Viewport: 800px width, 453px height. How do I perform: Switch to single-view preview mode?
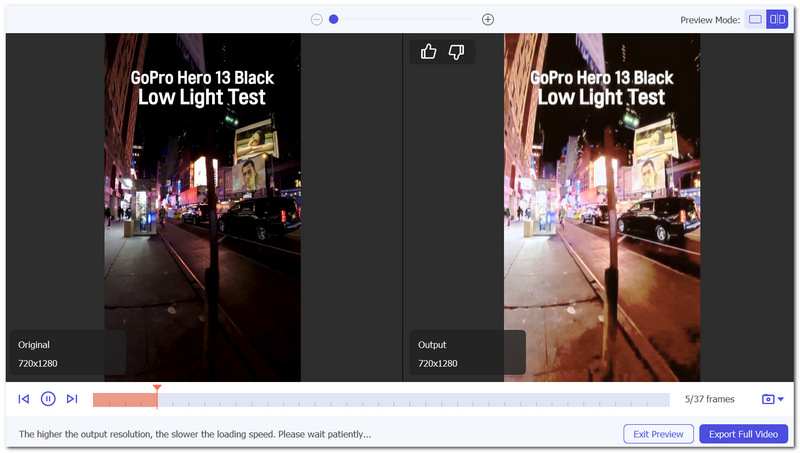(x=755, y=19)
